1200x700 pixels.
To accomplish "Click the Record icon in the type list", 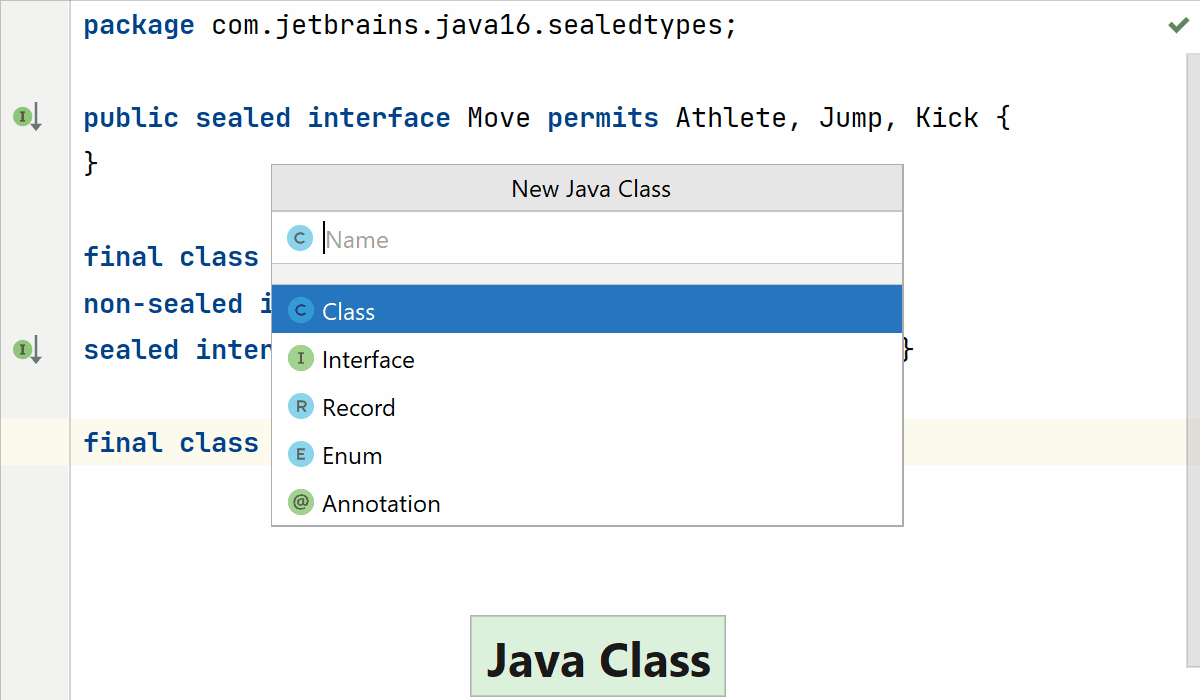I will tap(299, 406).
